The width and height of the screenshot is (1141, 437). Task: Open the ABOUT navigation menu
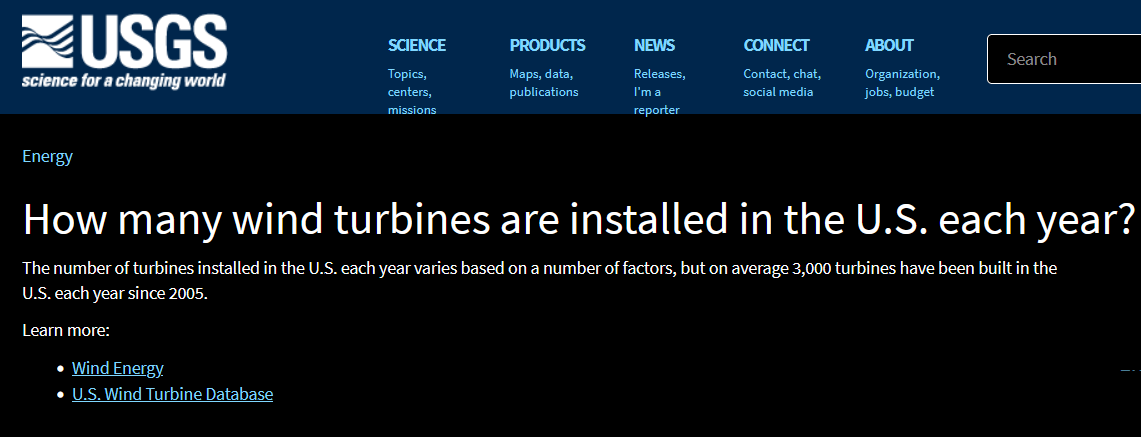point(889,45)
